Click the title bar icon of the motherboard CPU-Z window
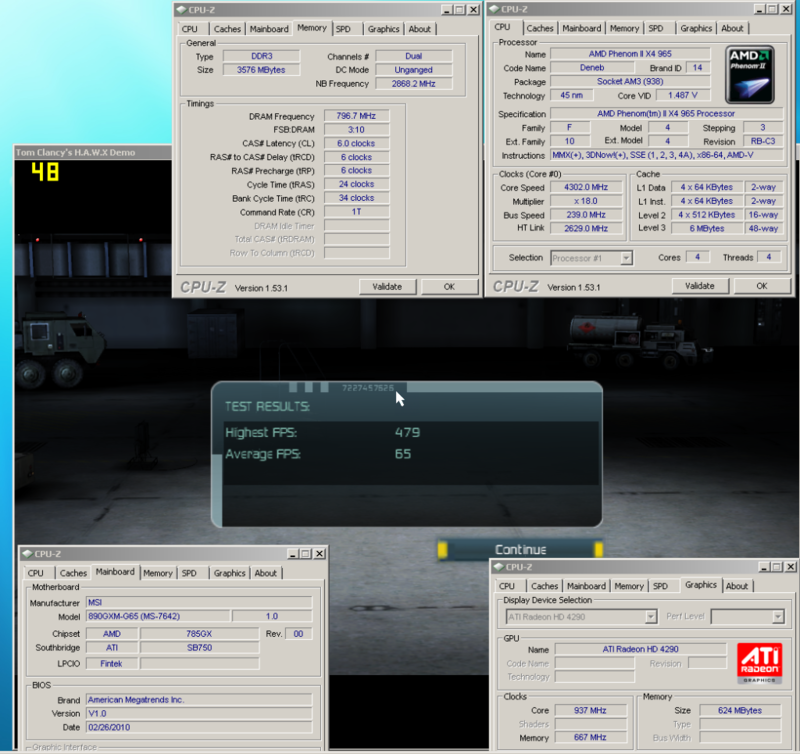 [x=27, y=553]
